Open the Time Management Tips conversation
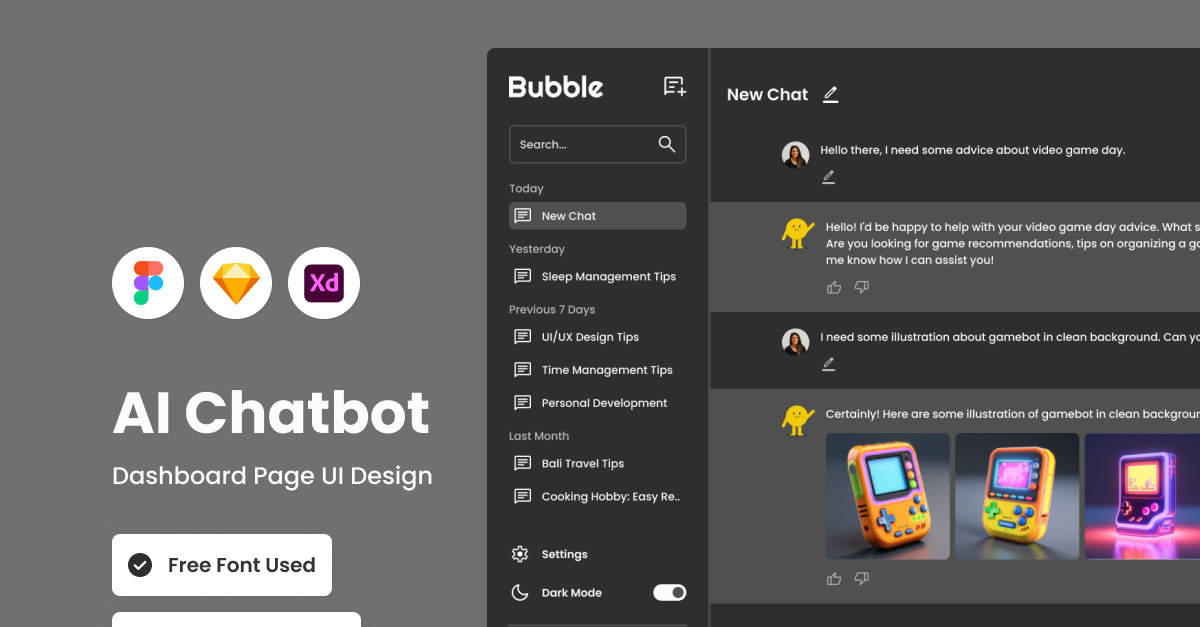The width and height of the screenshot is (1200, 627). click(606, 370)
